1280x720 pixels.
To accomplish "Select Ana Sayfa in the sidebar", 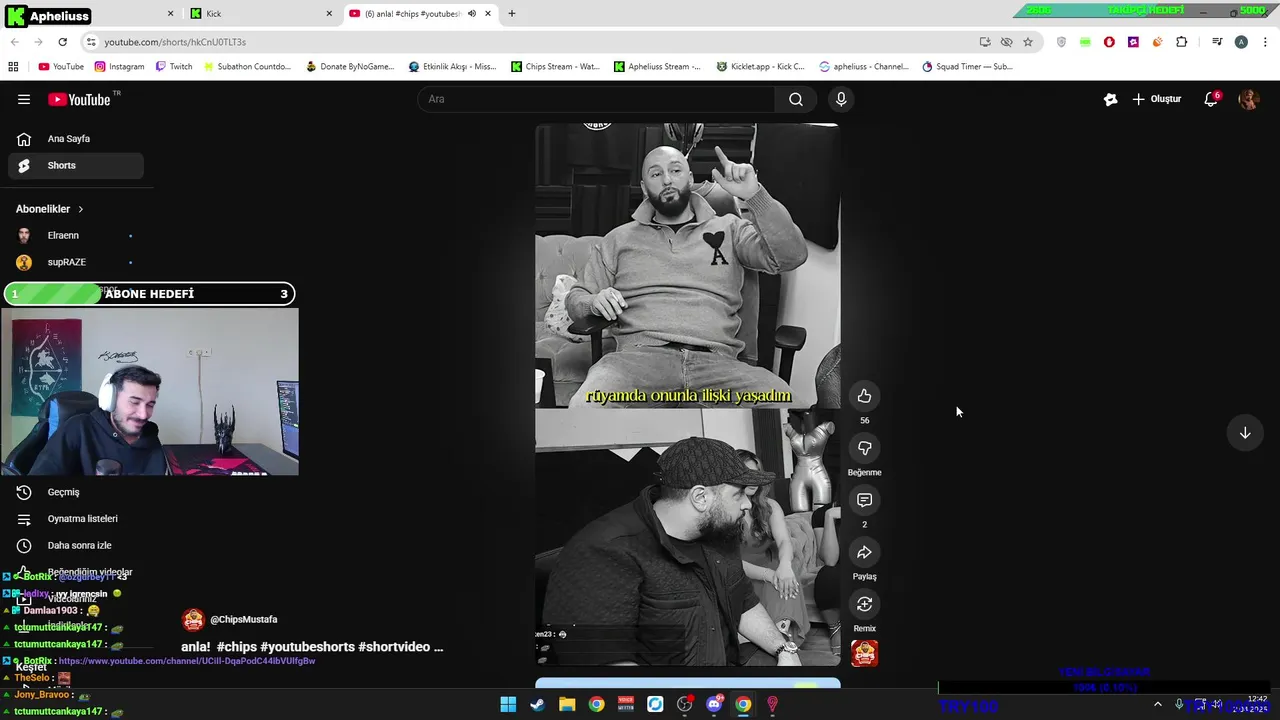I will 76,139.
